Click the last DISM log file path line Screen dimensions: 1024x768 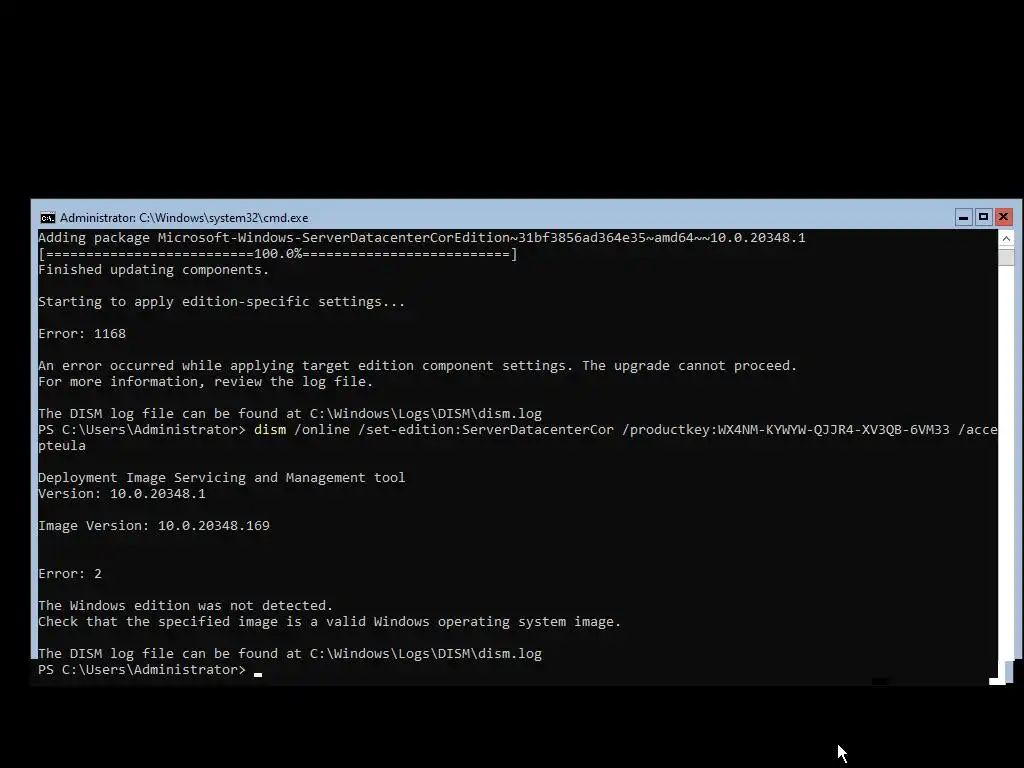[x=290, y=654]
